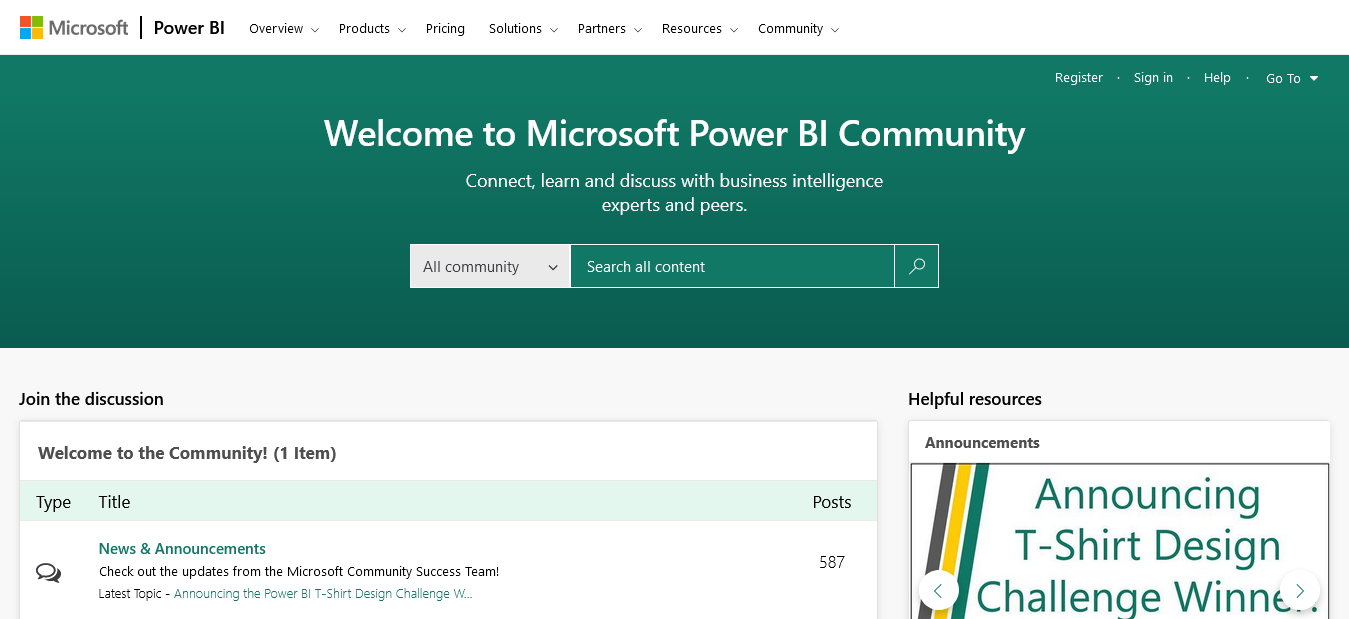Open latest topic about T-Shirt Design Challenge
The height and width of the screenshot is (619, 1349).
point(323,594)
